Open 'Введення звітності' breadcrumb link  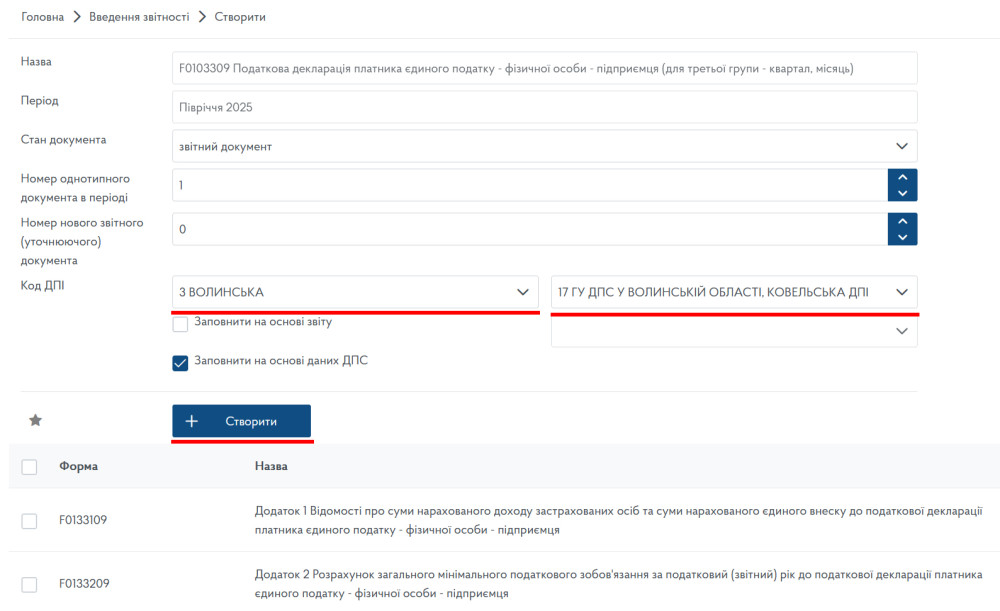click(138, 17)
